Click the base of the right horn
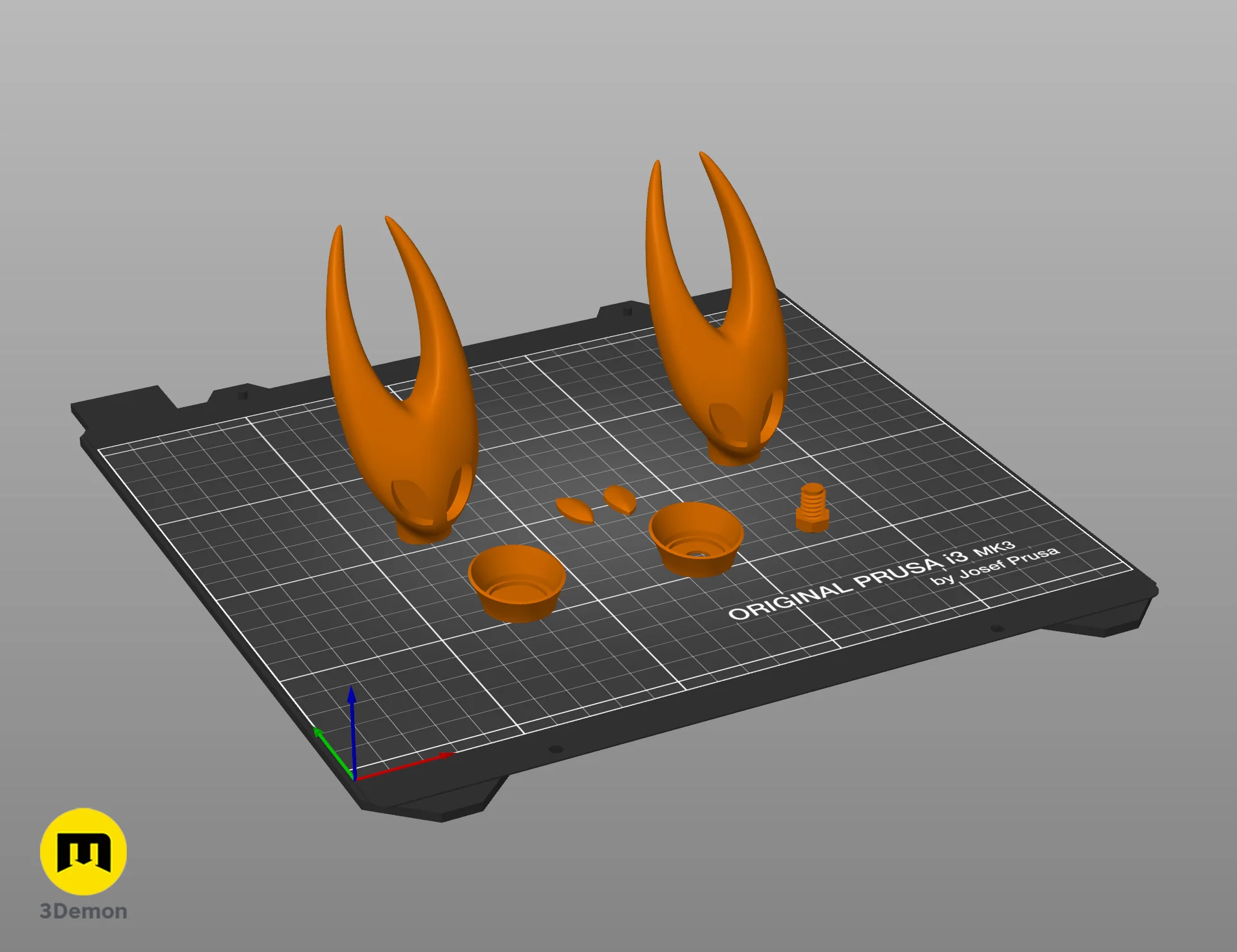 733,455
